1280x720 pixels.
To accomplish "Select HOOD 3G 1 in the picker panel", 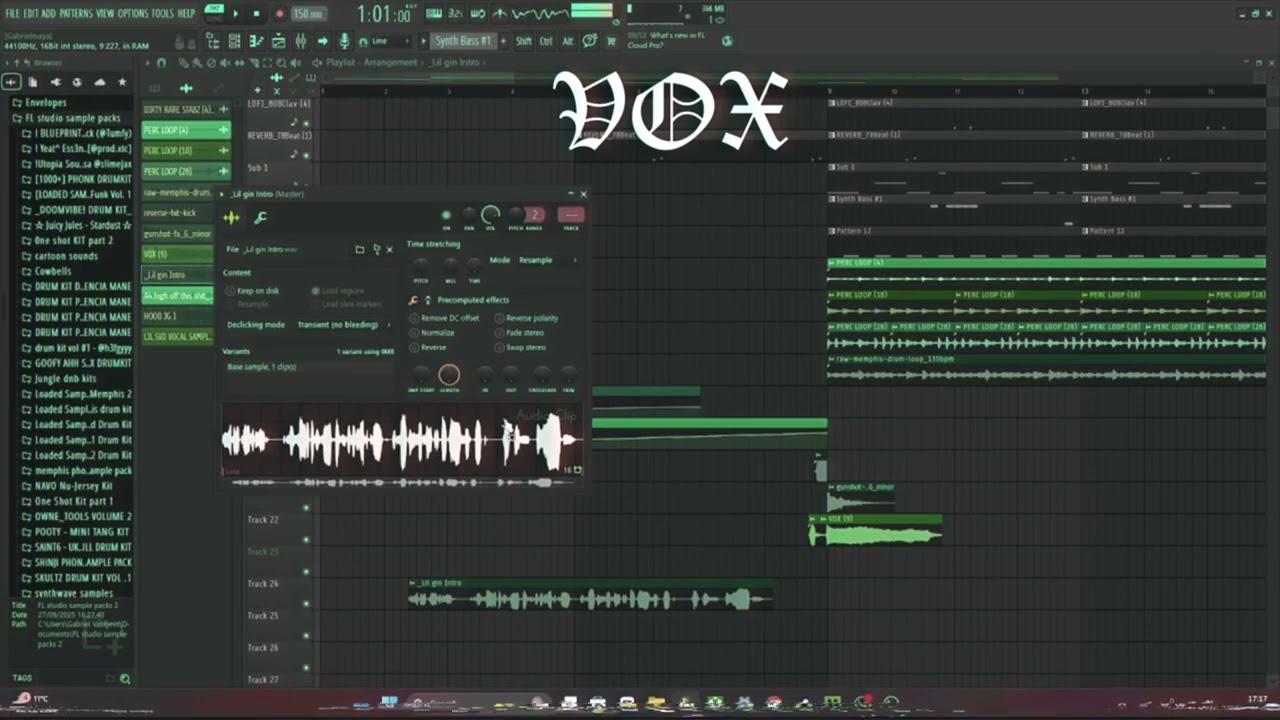I will [179, 316].
